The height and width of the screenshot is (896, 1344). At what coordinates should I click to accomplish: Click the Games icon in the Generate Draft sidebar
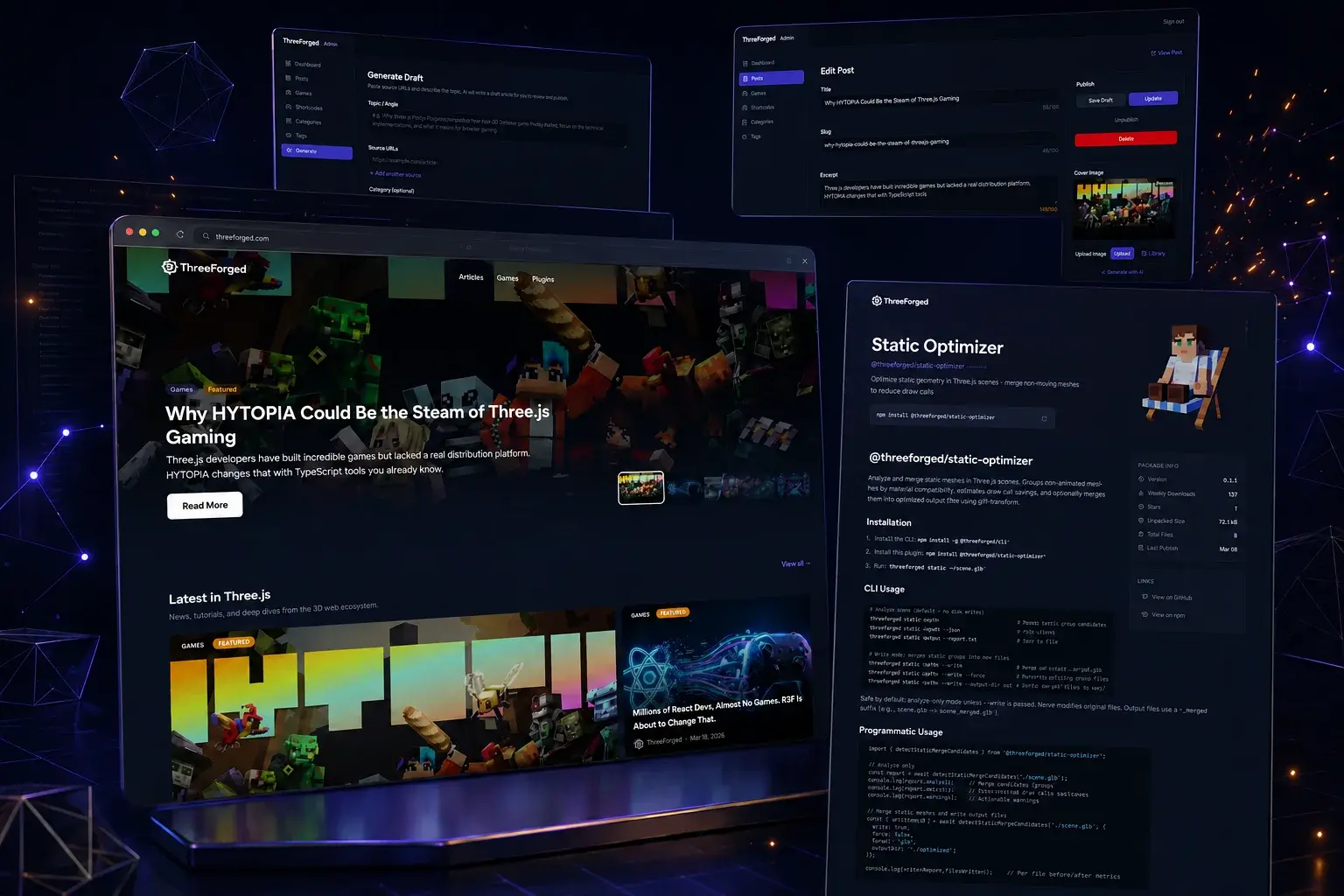288,92
